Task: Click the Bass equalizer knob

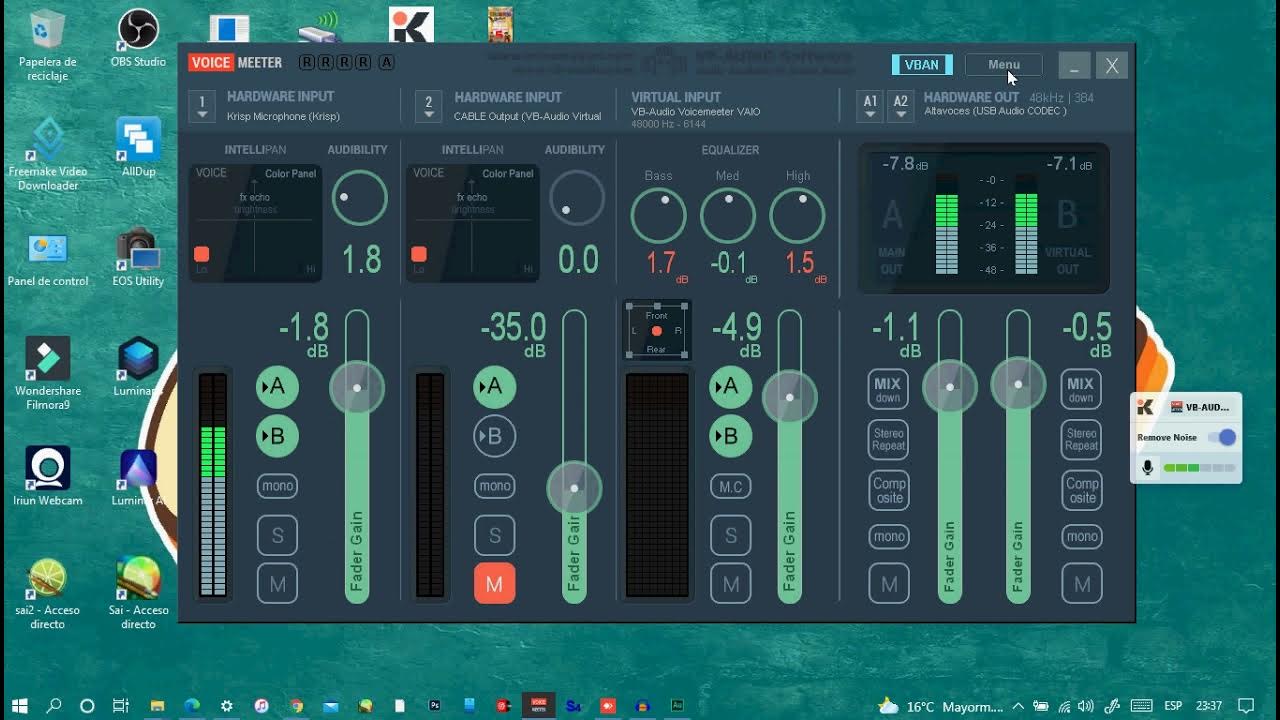Action: (x=658, y=215)
